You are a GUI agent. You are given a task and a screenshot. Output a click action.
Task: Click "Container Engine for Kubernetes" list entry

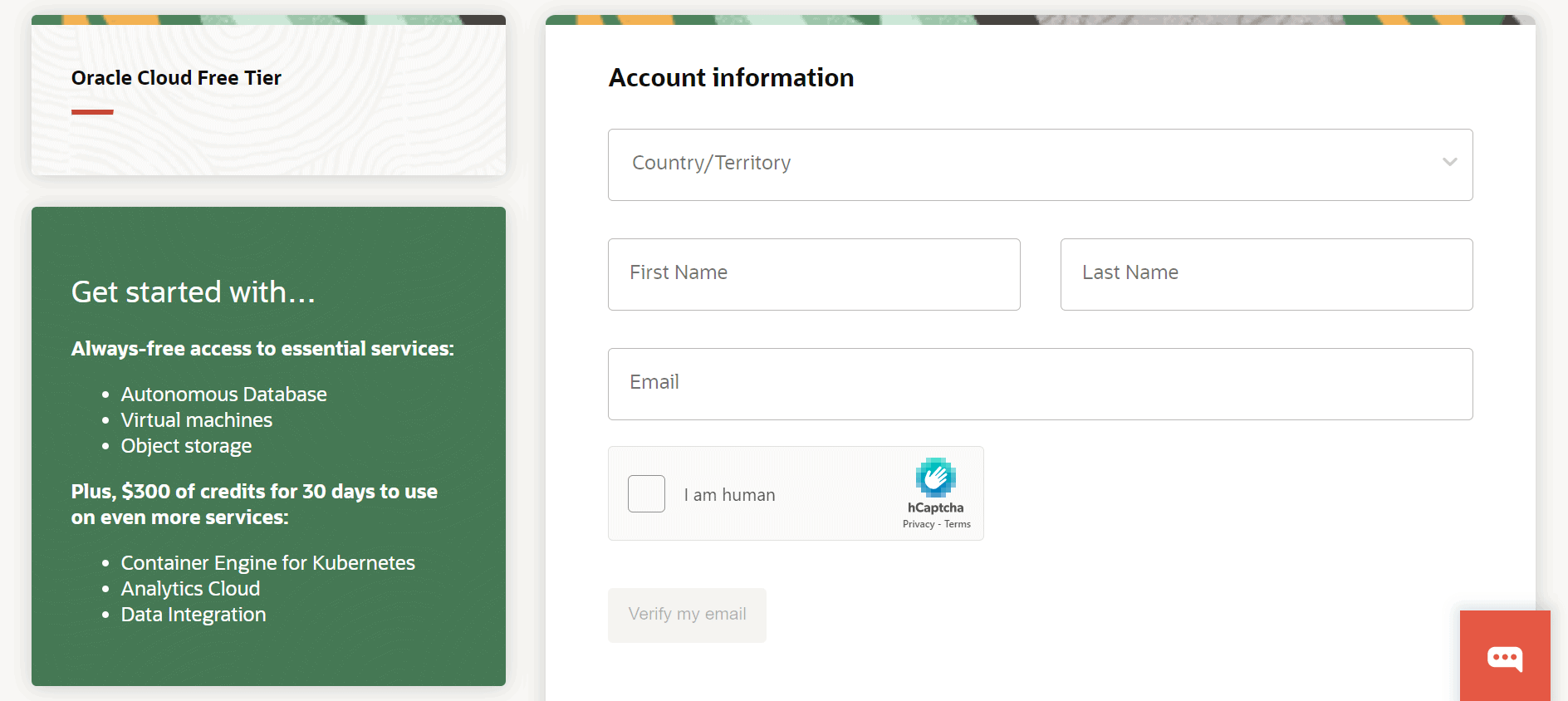pos(267,563)
